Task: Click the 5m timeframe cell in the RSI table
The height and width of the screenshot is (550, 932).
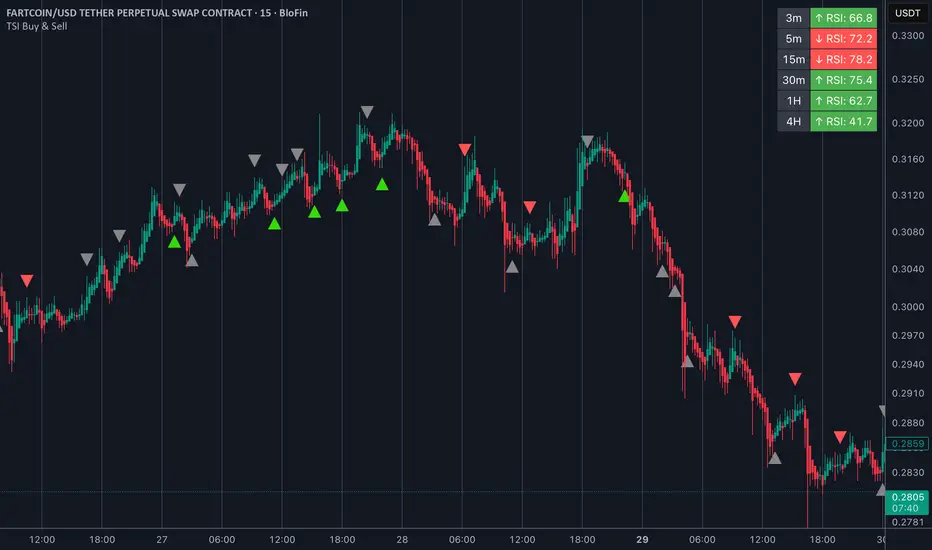Action: (x=794, y=39)
